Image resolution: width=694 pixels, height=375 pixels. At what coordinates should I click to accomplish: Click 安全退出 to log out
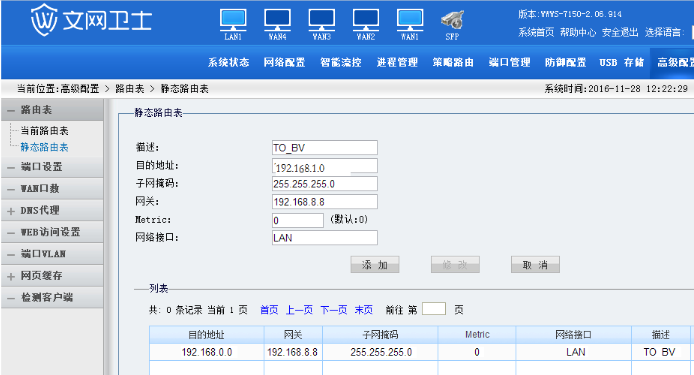(x=620, y=32)
